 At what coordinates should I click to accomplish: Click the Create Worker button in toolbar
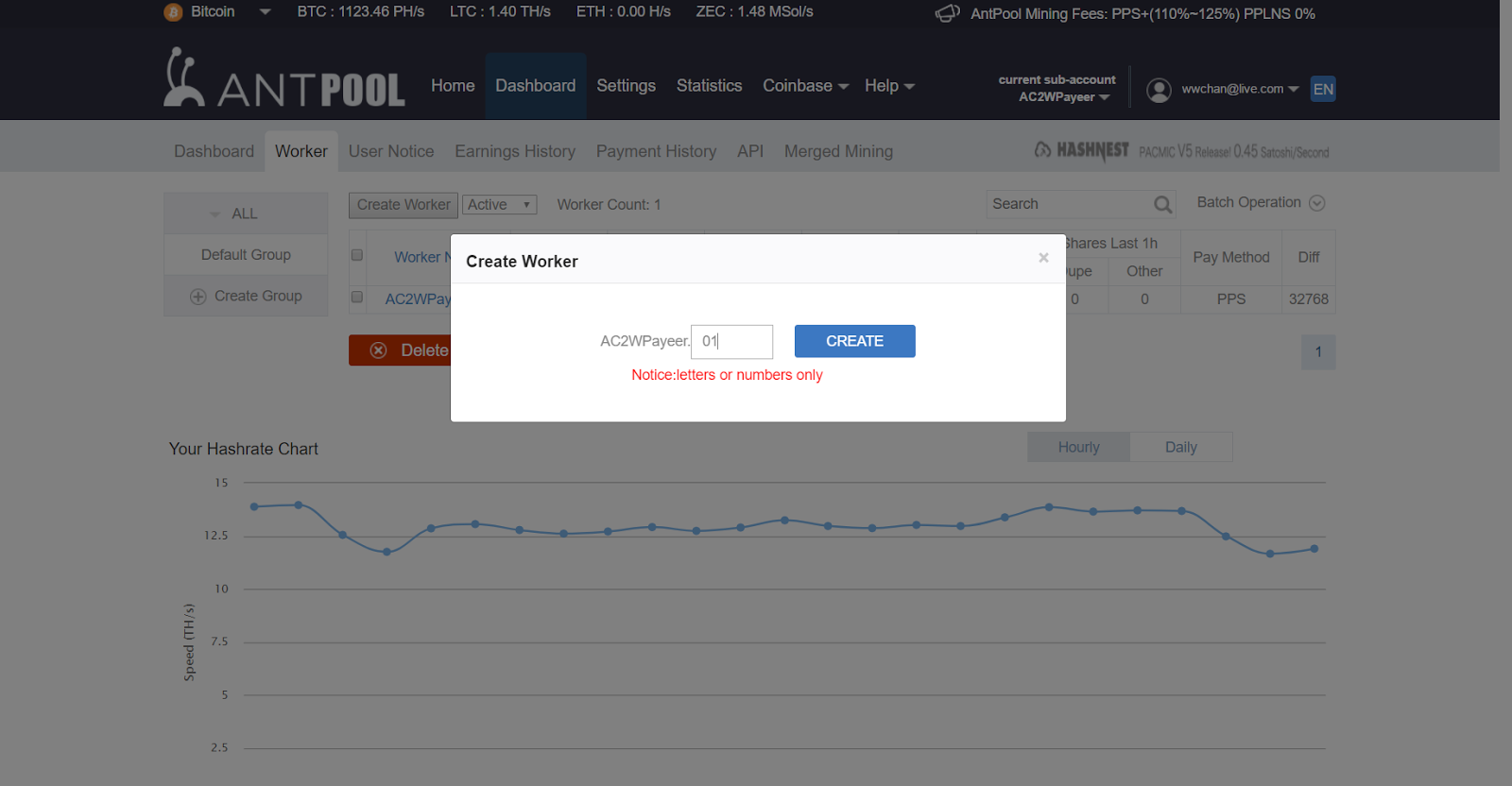point(404,205)
